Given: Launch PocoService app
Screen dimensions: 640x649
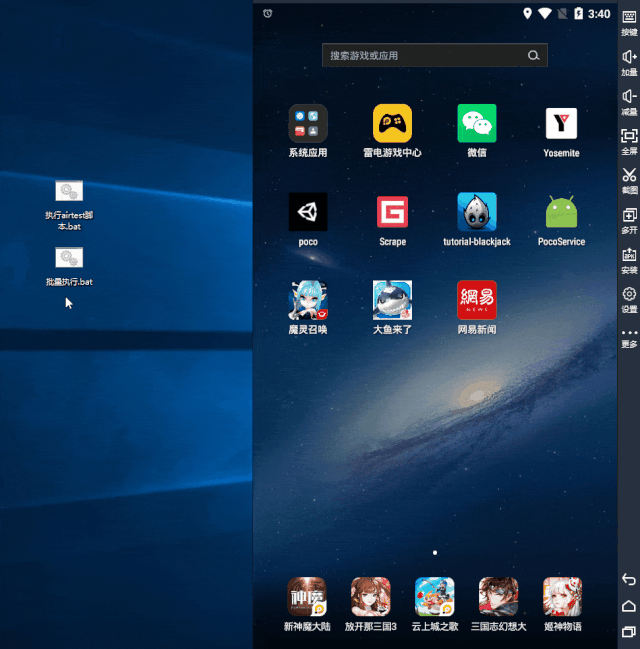Looking at the screenshot, I should (x=561, y=212).
